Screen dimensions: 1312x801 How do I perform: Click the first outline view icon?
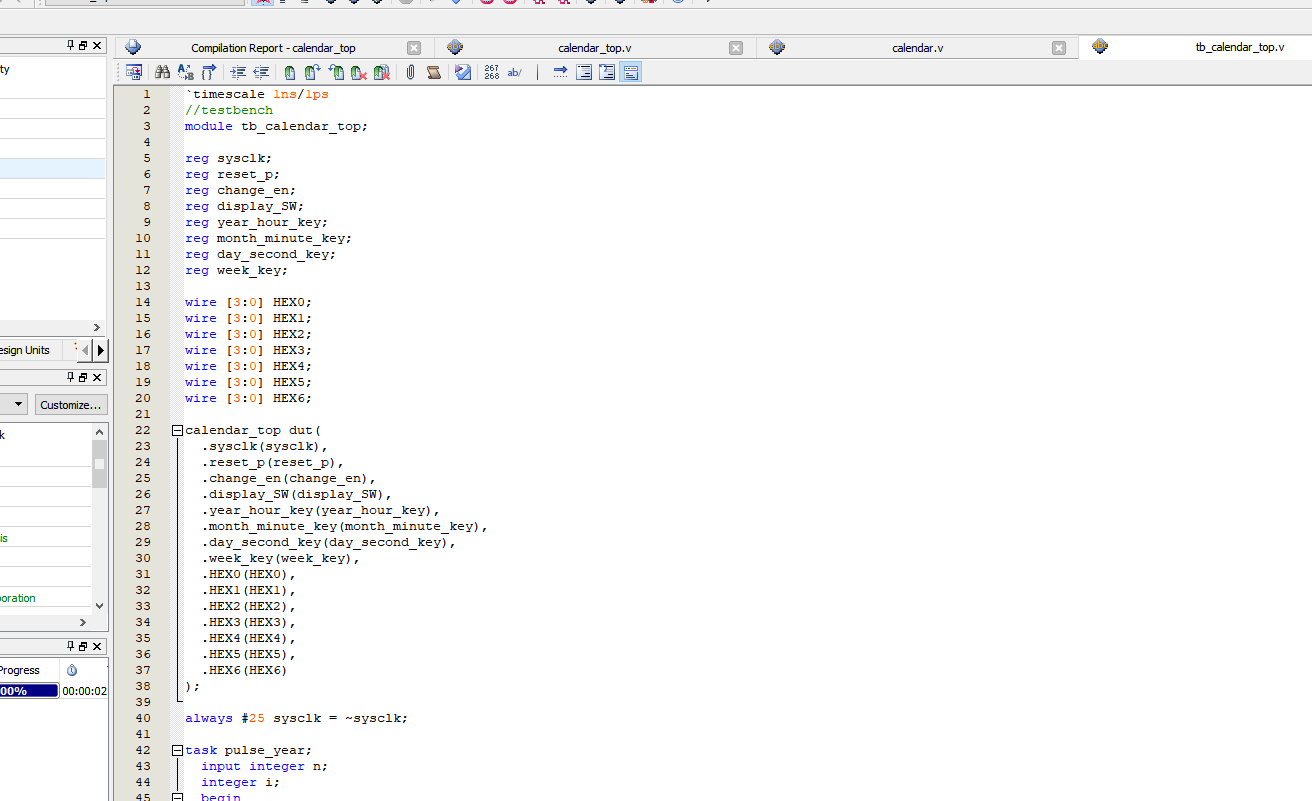(584, 72)
